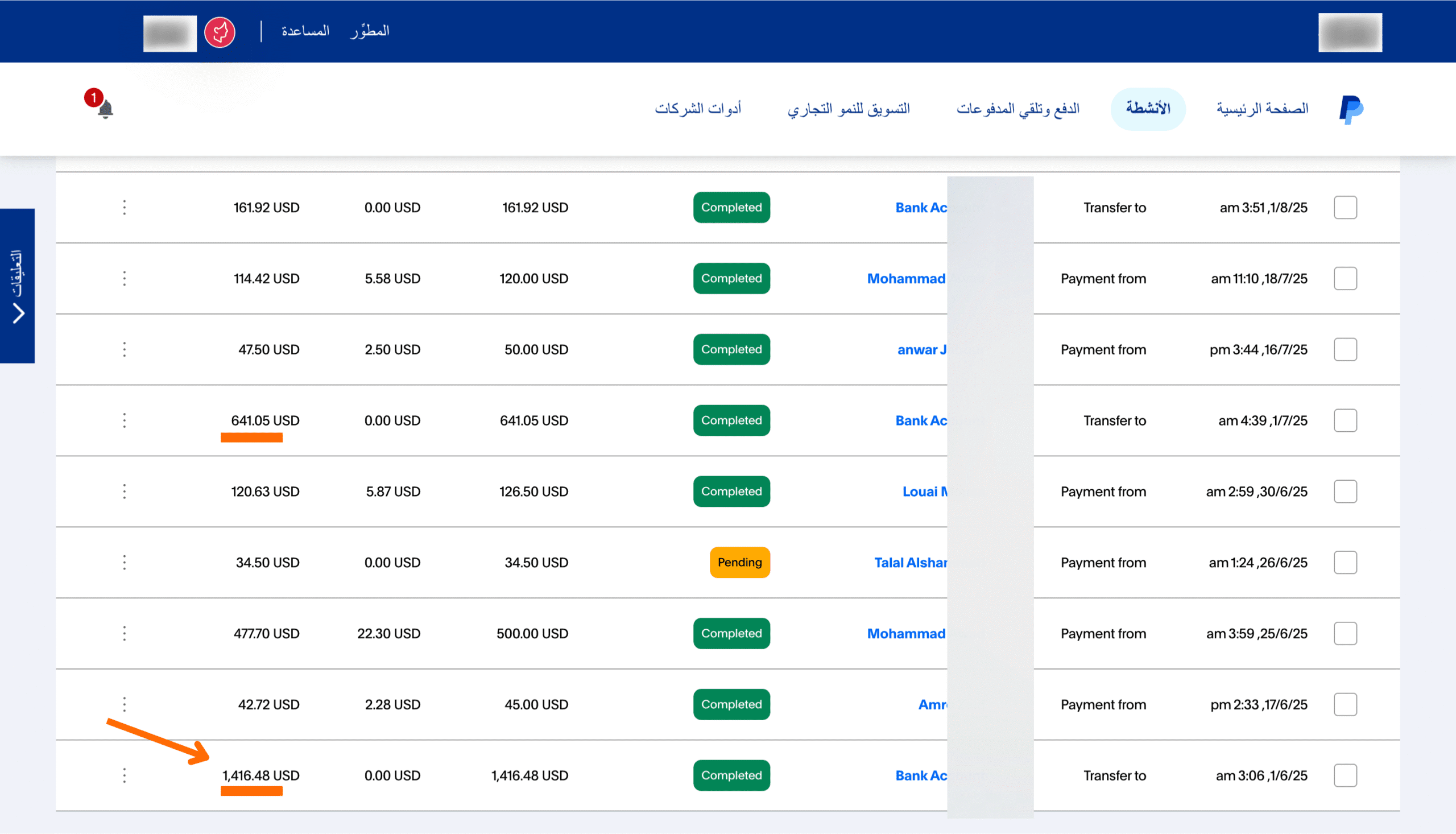The image size is (1456, 834).
Task: Open Louai payer name link
Action: pos(924,492)
